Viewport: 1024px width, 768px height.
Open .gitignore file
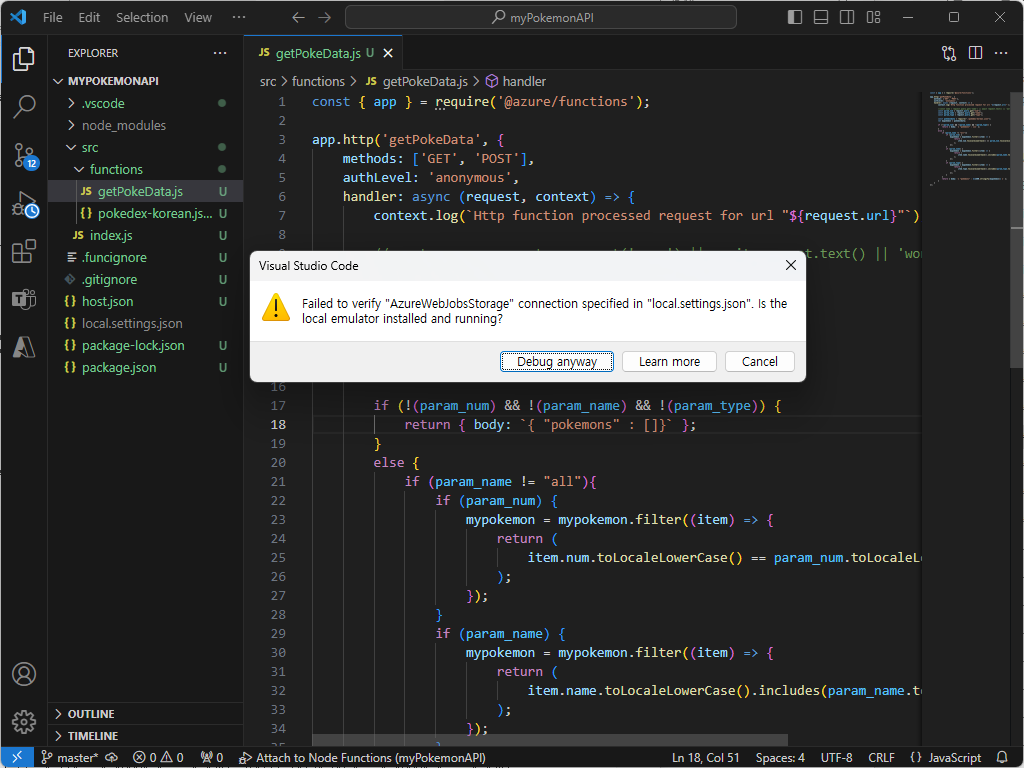[x=145, y=280]
